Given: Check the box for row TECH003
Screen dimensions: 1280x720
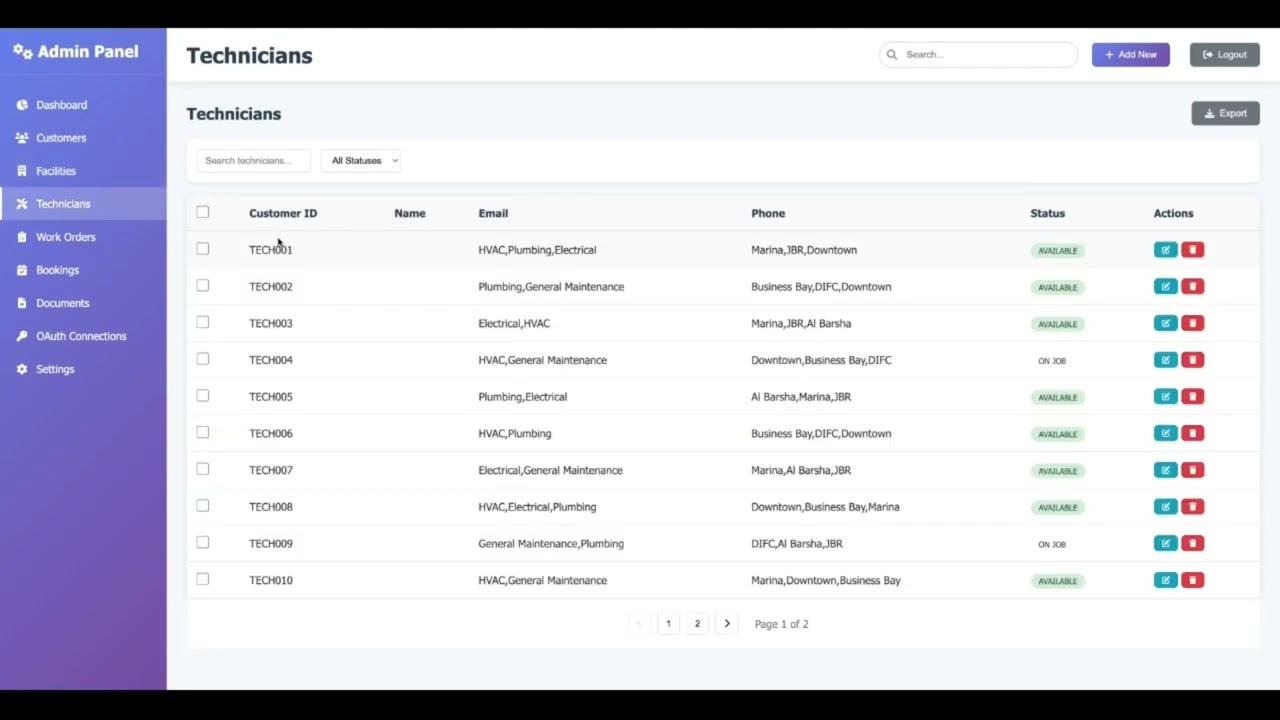Looking at the screenshot, I should click(203, 322).
